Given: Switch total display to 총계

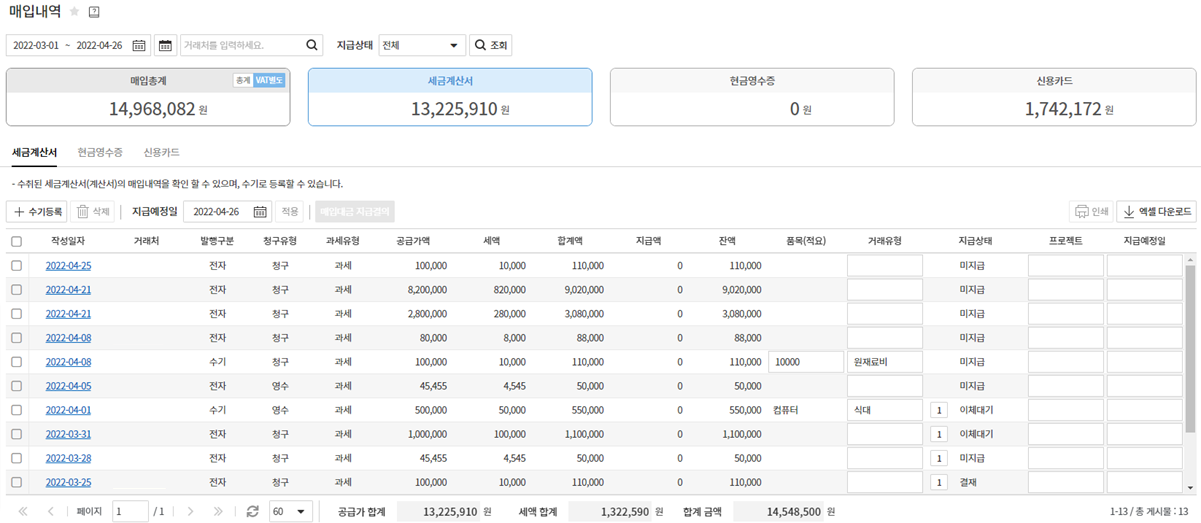Looking at the screenshot, I should click(x=243, y=80).
